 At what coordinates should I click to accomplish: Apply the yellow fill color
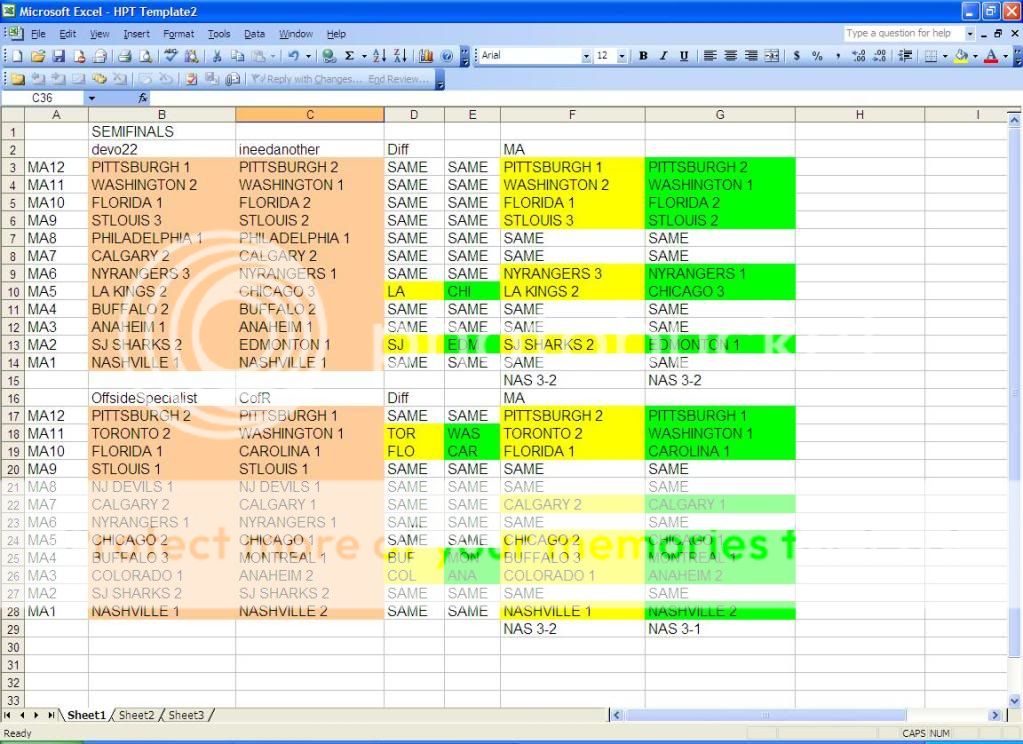961,56
